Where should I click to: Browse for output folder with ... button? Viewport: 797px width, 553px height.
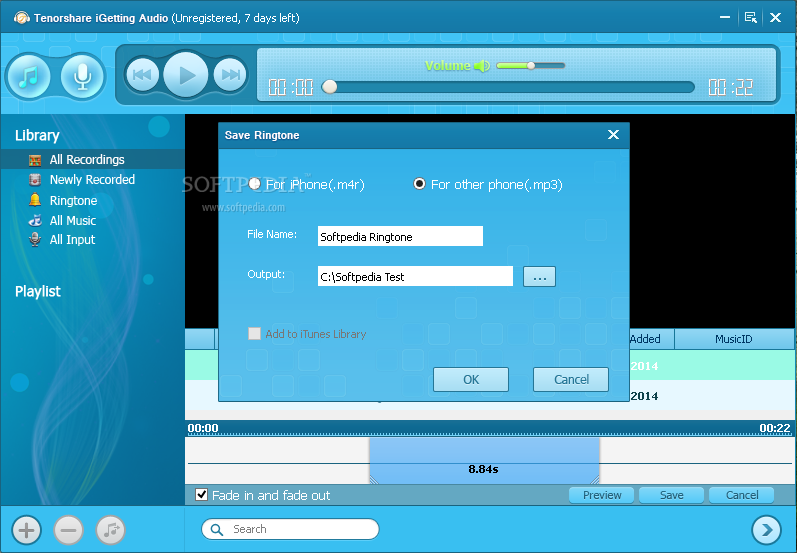539,276
